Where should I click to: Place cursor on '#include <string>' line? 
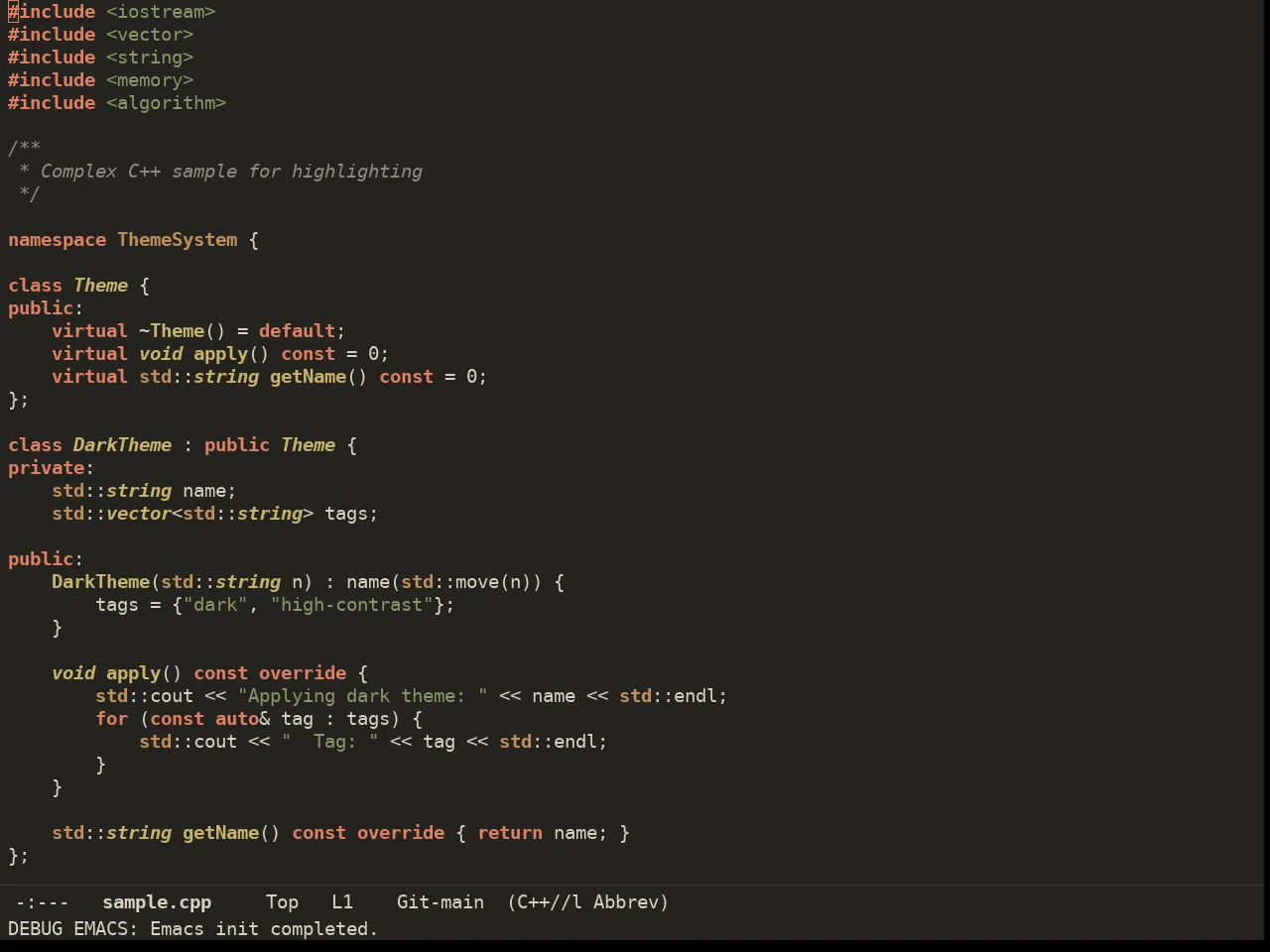(101, 58)
